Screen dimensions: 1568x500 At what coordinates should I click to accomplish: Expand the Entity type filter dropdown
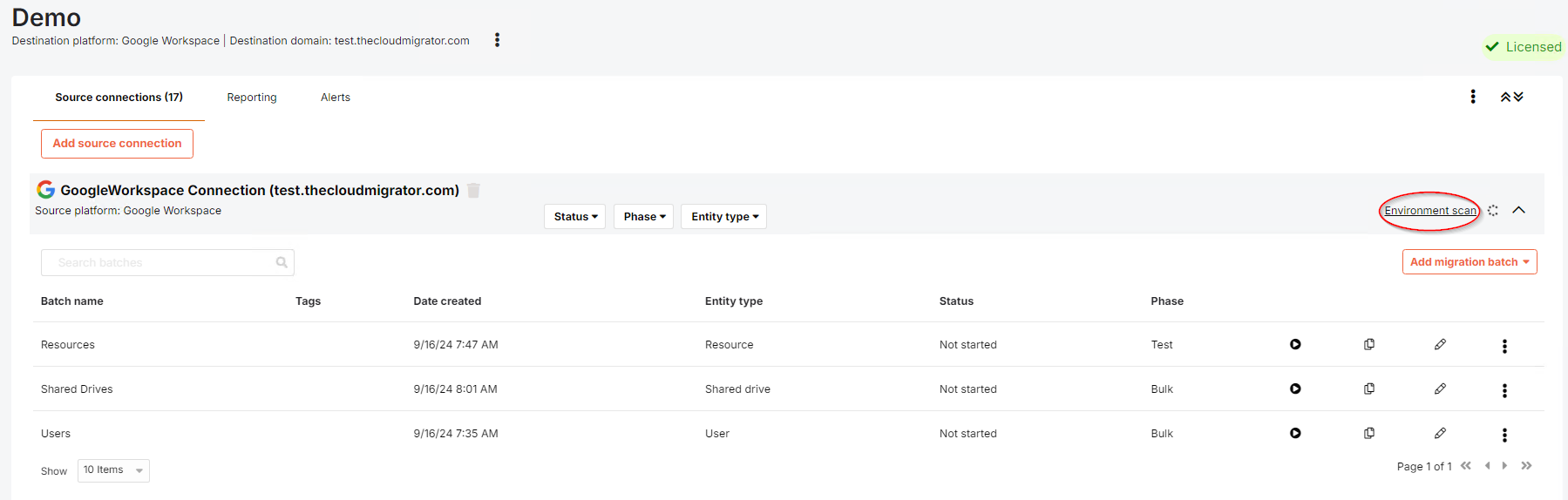tap(723, 217)
